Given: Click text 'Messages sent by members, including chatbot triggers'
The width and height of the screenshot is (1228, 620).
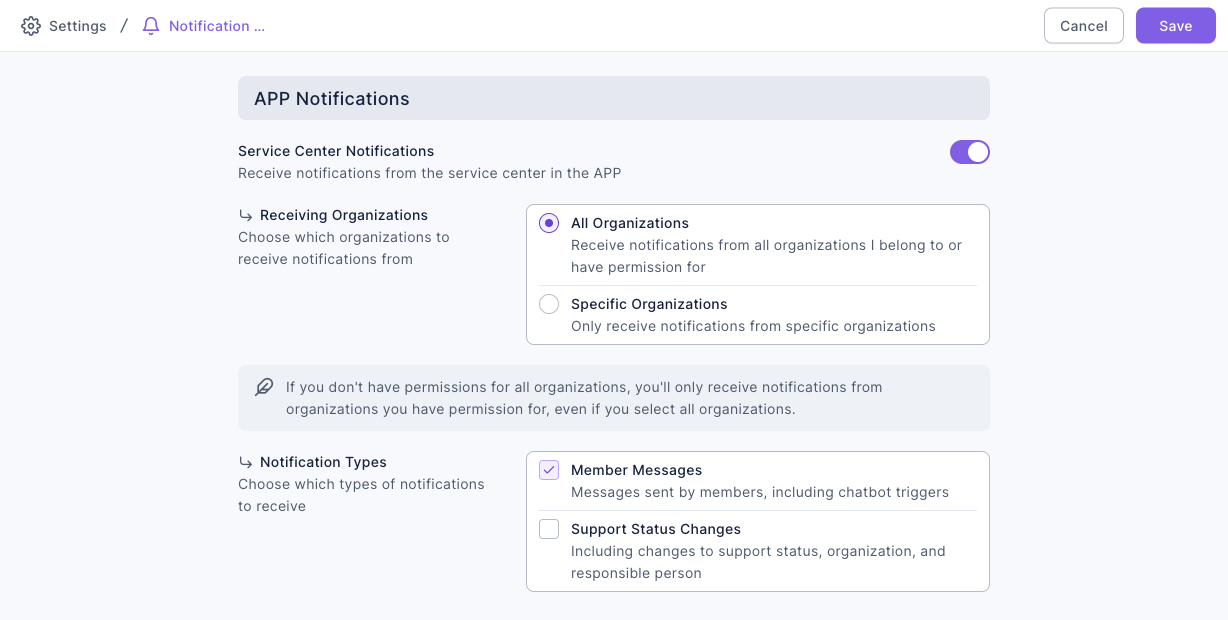Looking at the screenshot, I should click(x=760, y=492).
